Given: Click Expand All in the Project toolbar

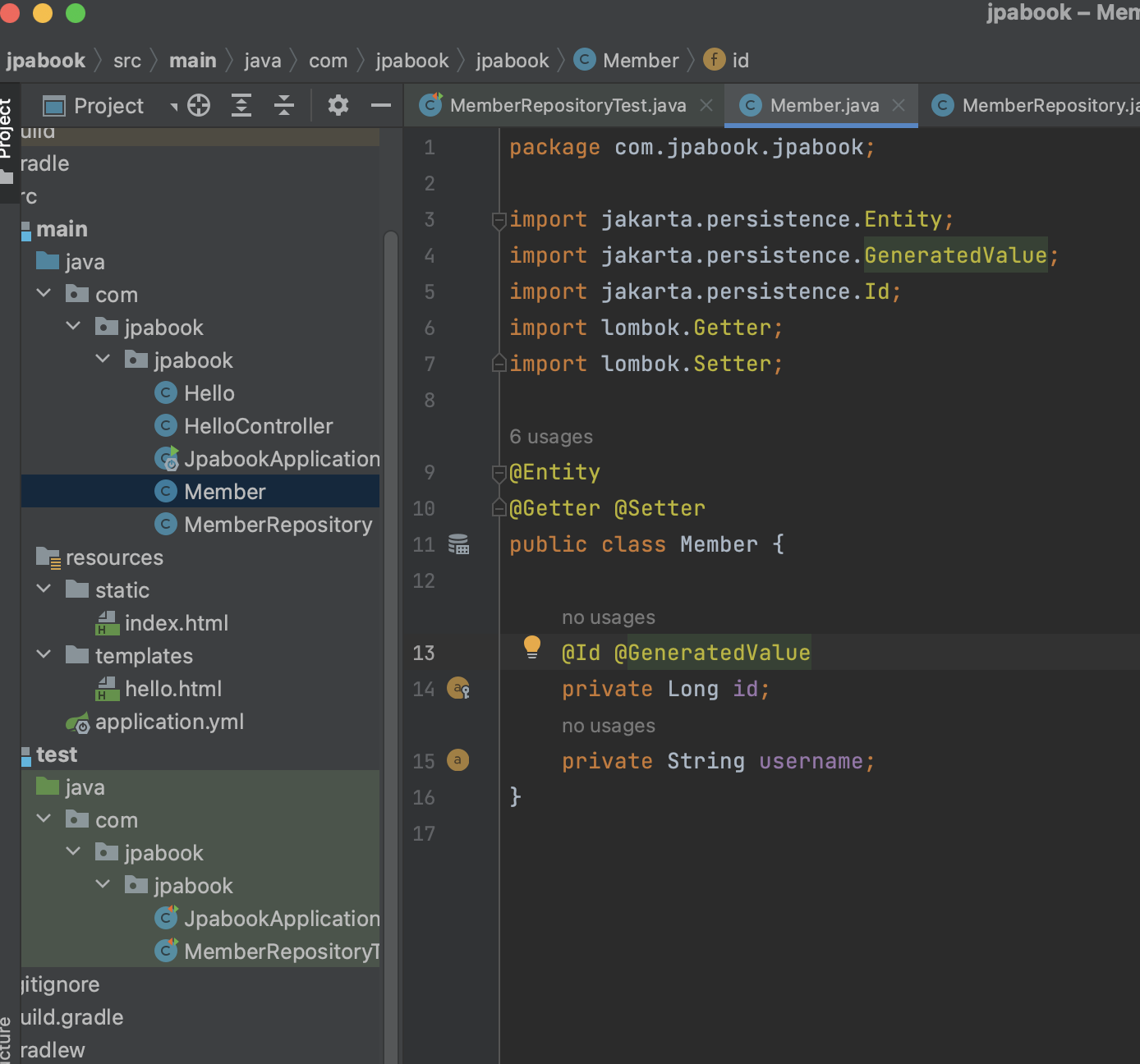Looking at the screenshot, I should tap(241, 105).
